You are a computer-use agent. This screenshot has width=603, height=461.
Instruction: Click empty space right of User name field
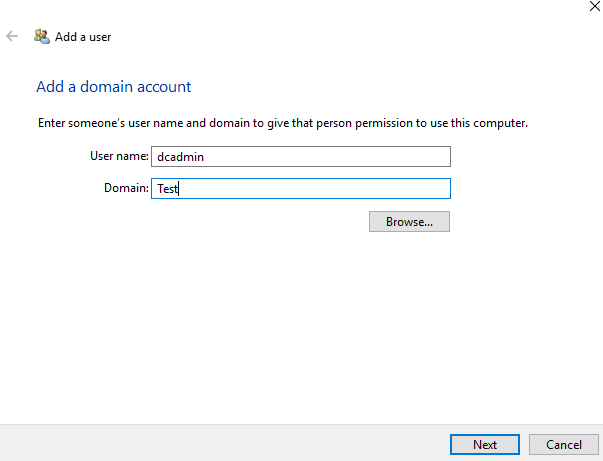pos(520,156)
